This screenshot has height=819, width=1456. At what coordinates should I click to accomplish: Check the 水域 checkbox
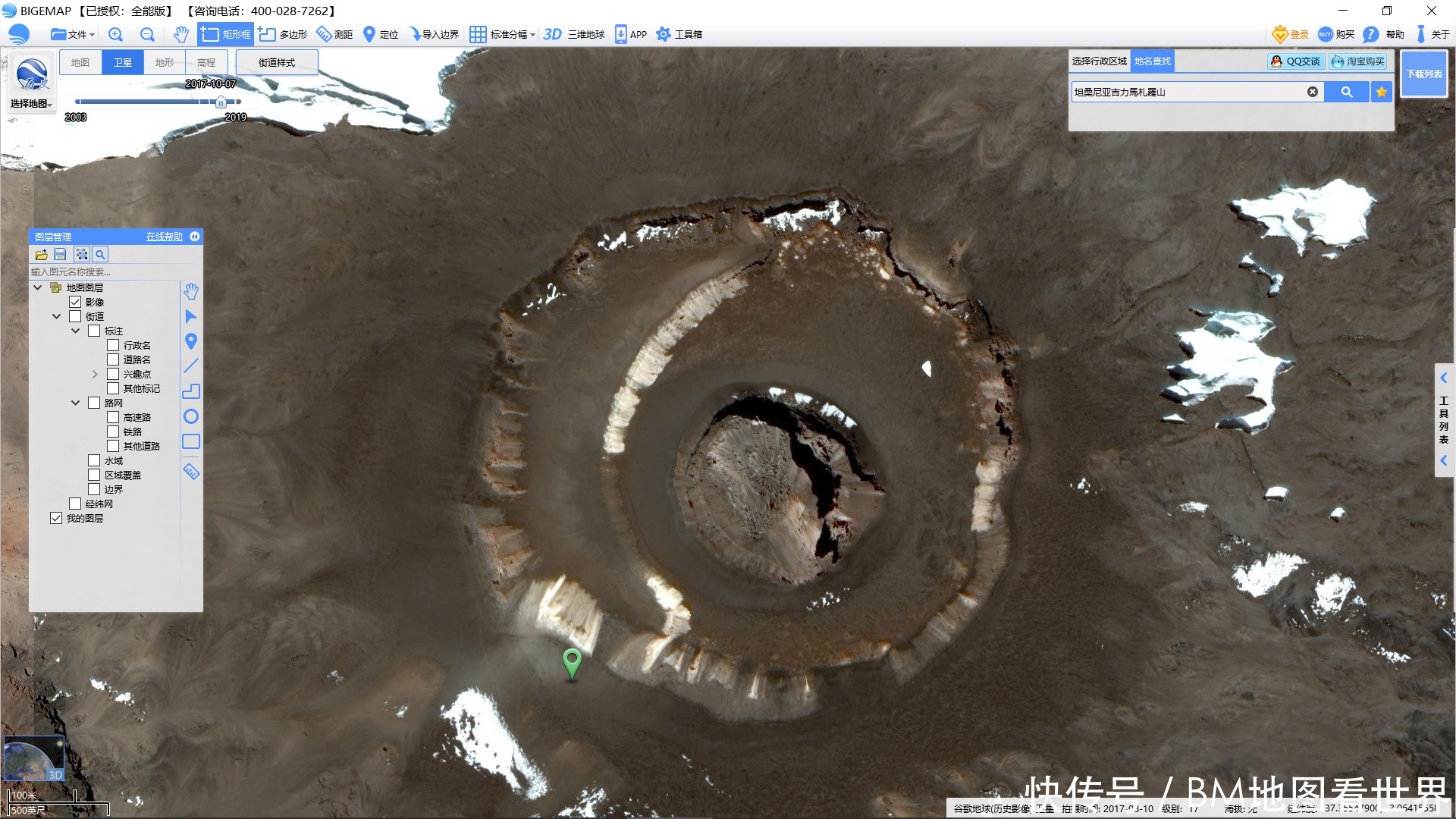94,460
